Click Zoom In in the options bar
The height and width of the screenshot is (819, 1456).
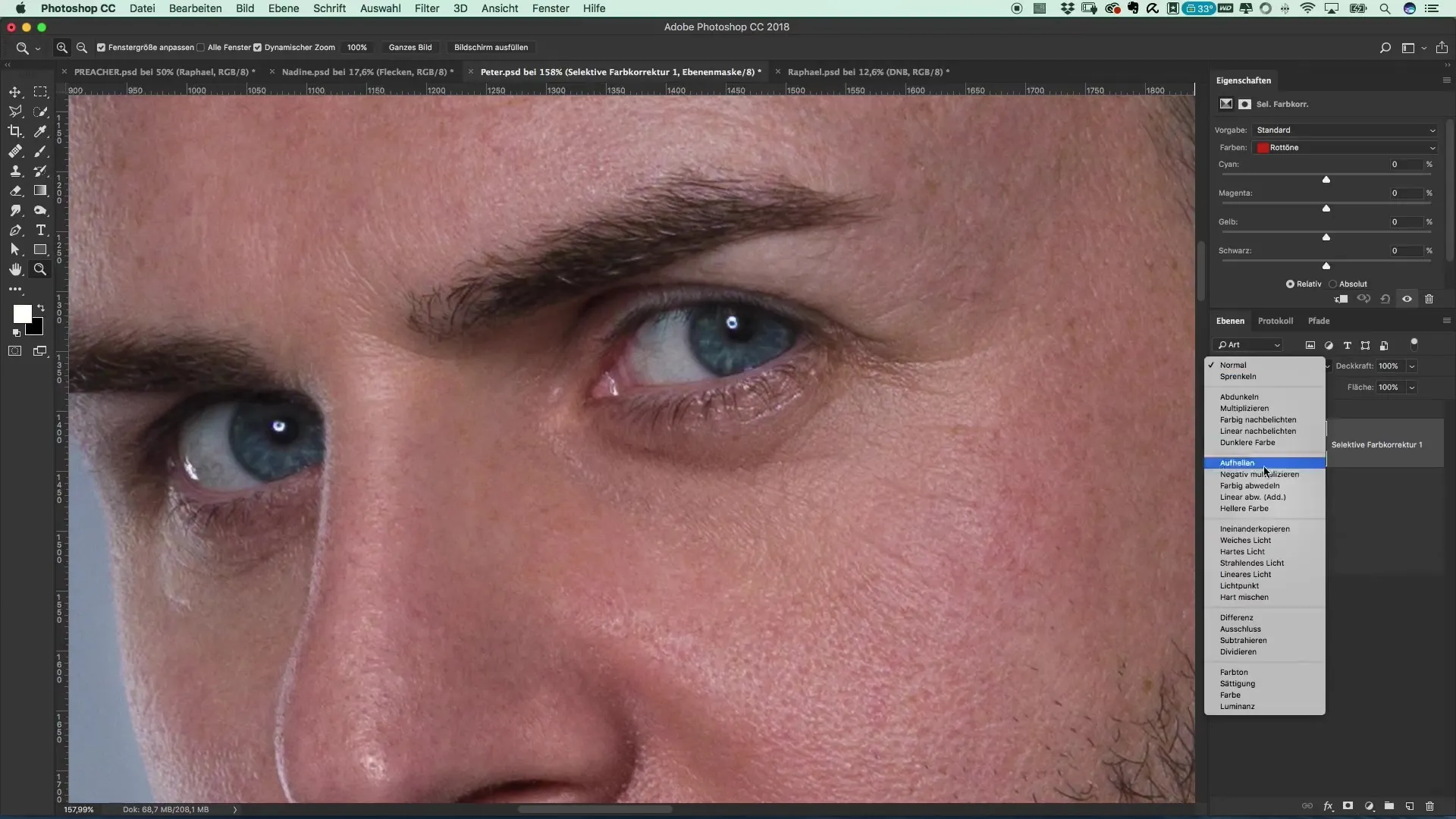pyautogui.click(x=62, y=47)
